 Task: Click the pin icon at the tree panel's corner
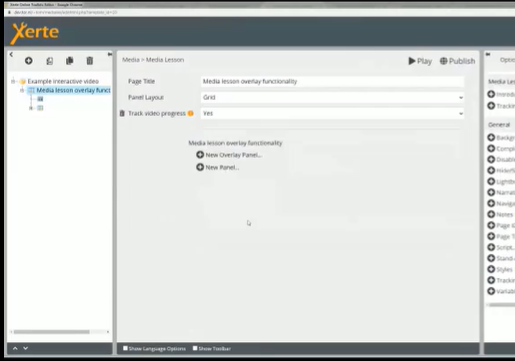(110, 54)
